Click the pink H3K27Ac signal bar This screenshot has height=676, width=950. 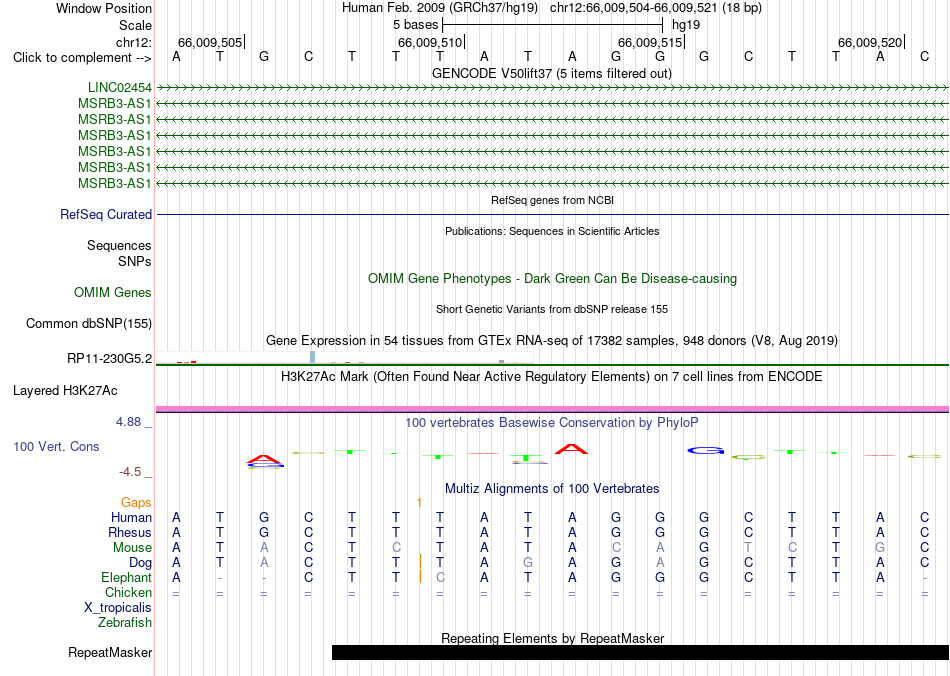(552, 409)
